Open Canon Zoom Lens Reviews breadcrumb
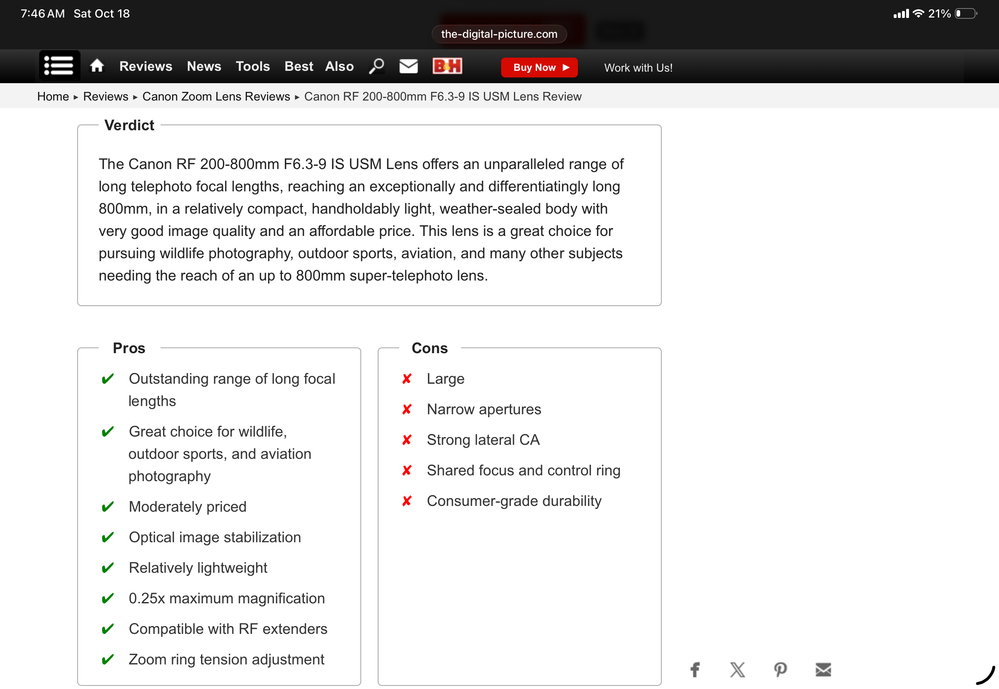999x689 pixels. click(x=216, y=96)
